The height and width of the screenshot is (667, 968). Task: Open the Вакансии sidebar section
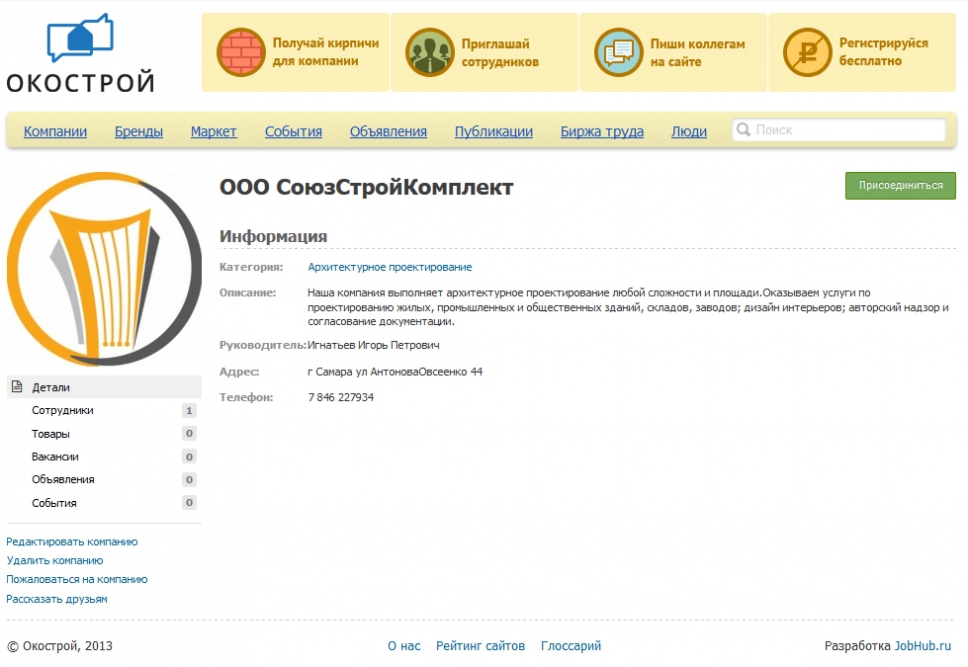click(55, 456)
